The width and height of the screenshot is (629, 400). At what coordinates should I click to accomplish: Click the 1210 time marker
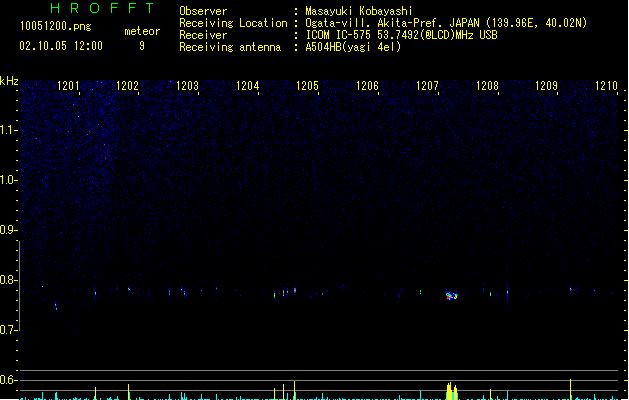pos(606,86)
